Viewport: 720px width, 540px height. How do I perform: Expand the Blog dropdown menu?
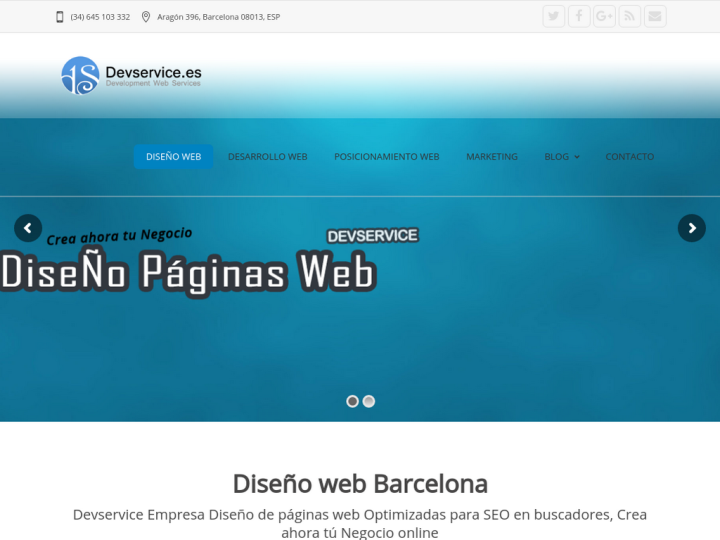561,157
